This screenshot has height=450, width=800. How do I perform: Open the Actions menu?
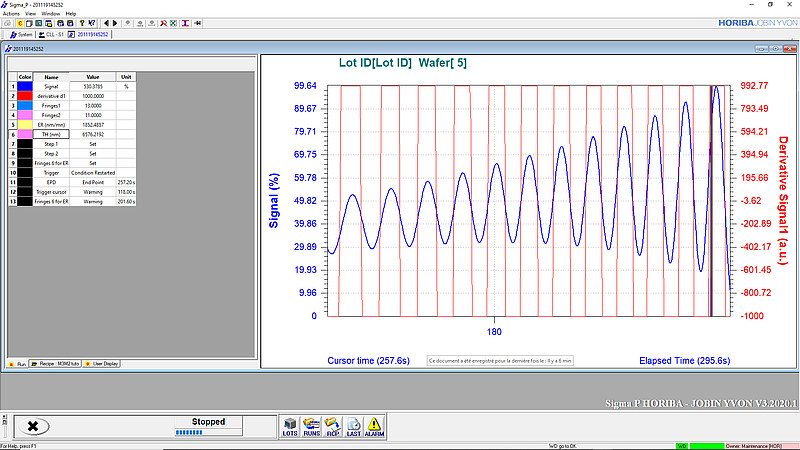[11, 13]
